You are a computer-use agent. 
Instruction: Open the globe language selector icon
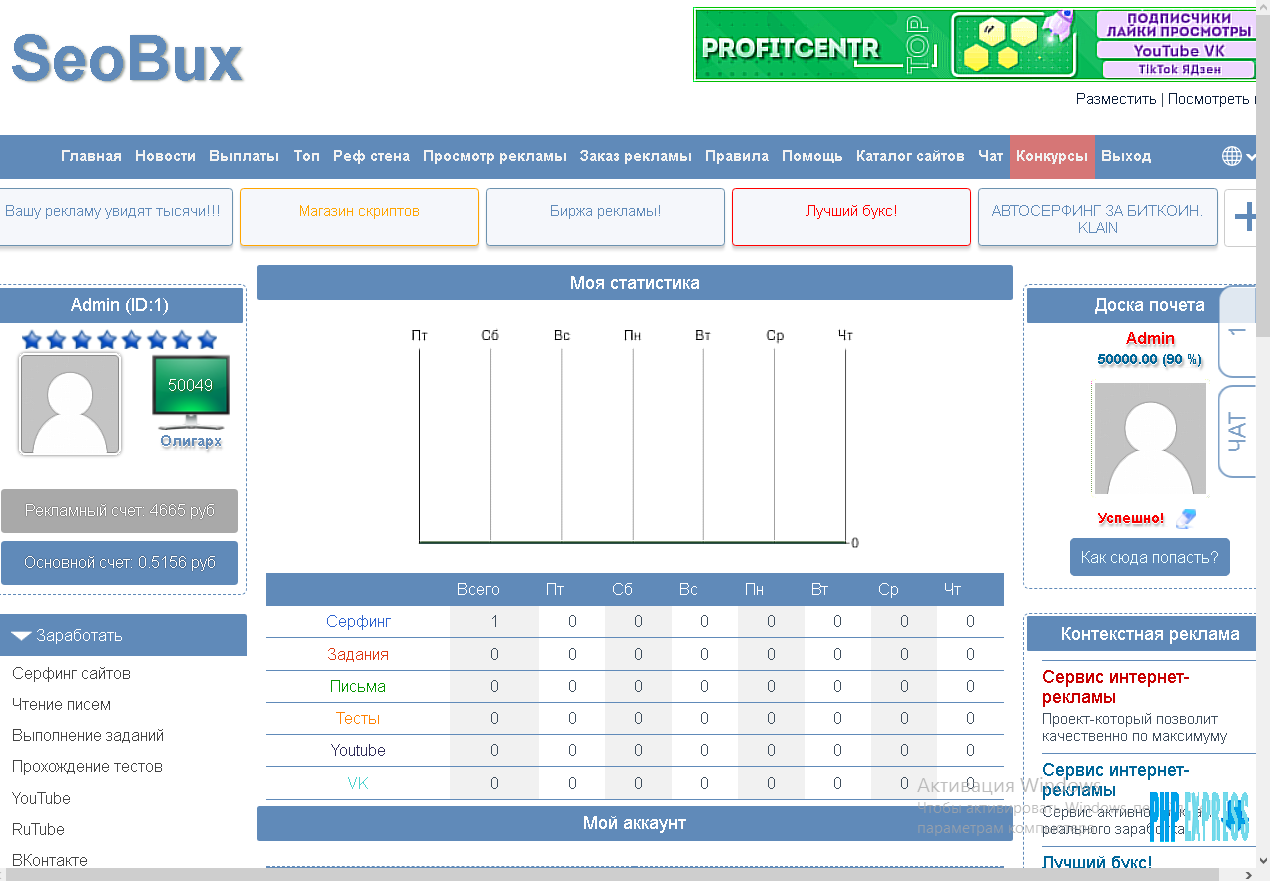tap(1232, 156)
